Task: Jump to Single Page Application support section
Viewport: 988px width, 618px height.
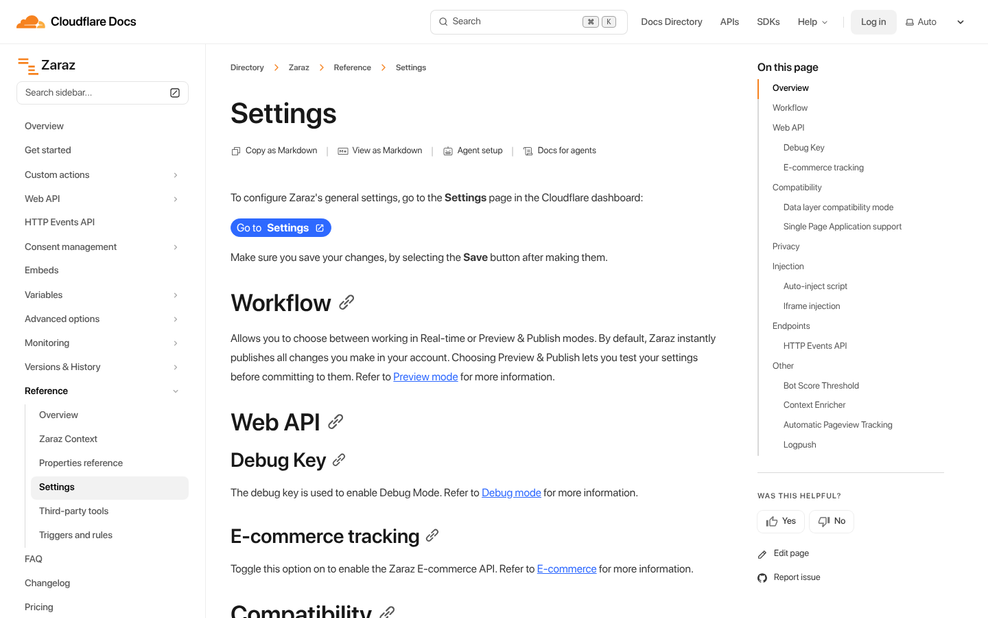Action: pyautogui.click(x=842, y=227)
